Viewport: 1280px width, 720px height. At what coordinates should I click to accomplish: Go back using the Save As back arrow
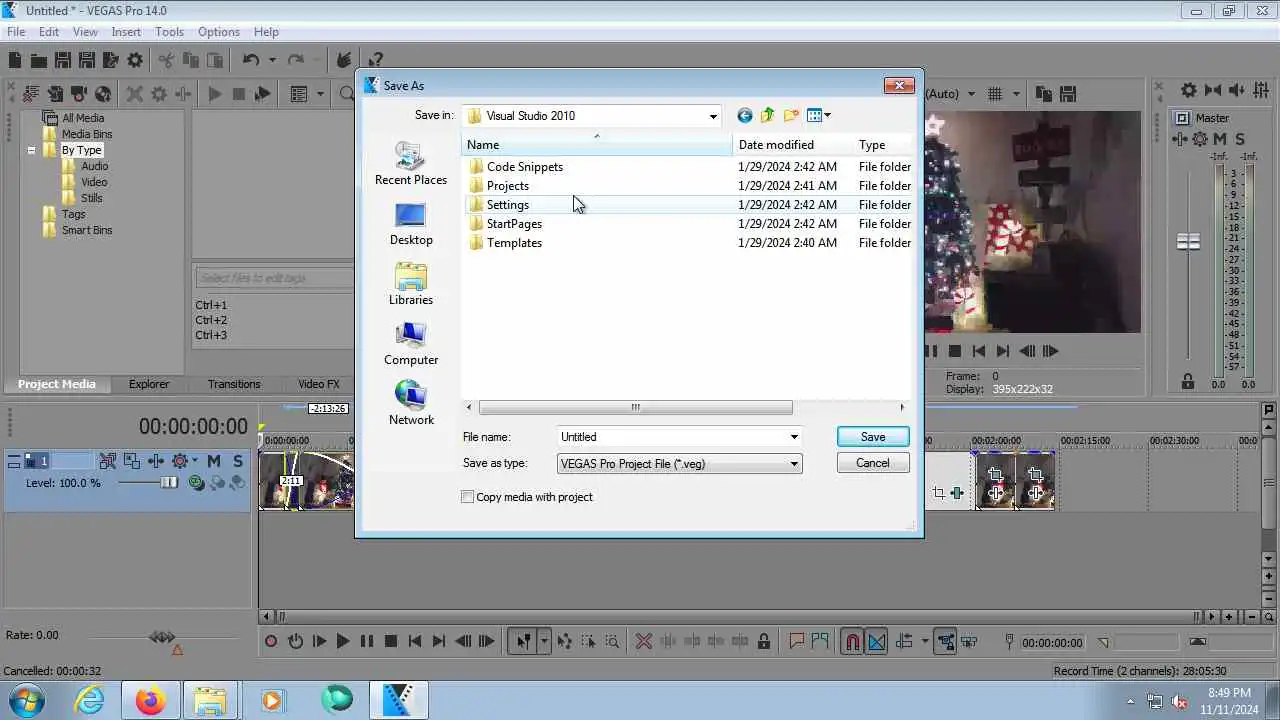coord(744,116)
